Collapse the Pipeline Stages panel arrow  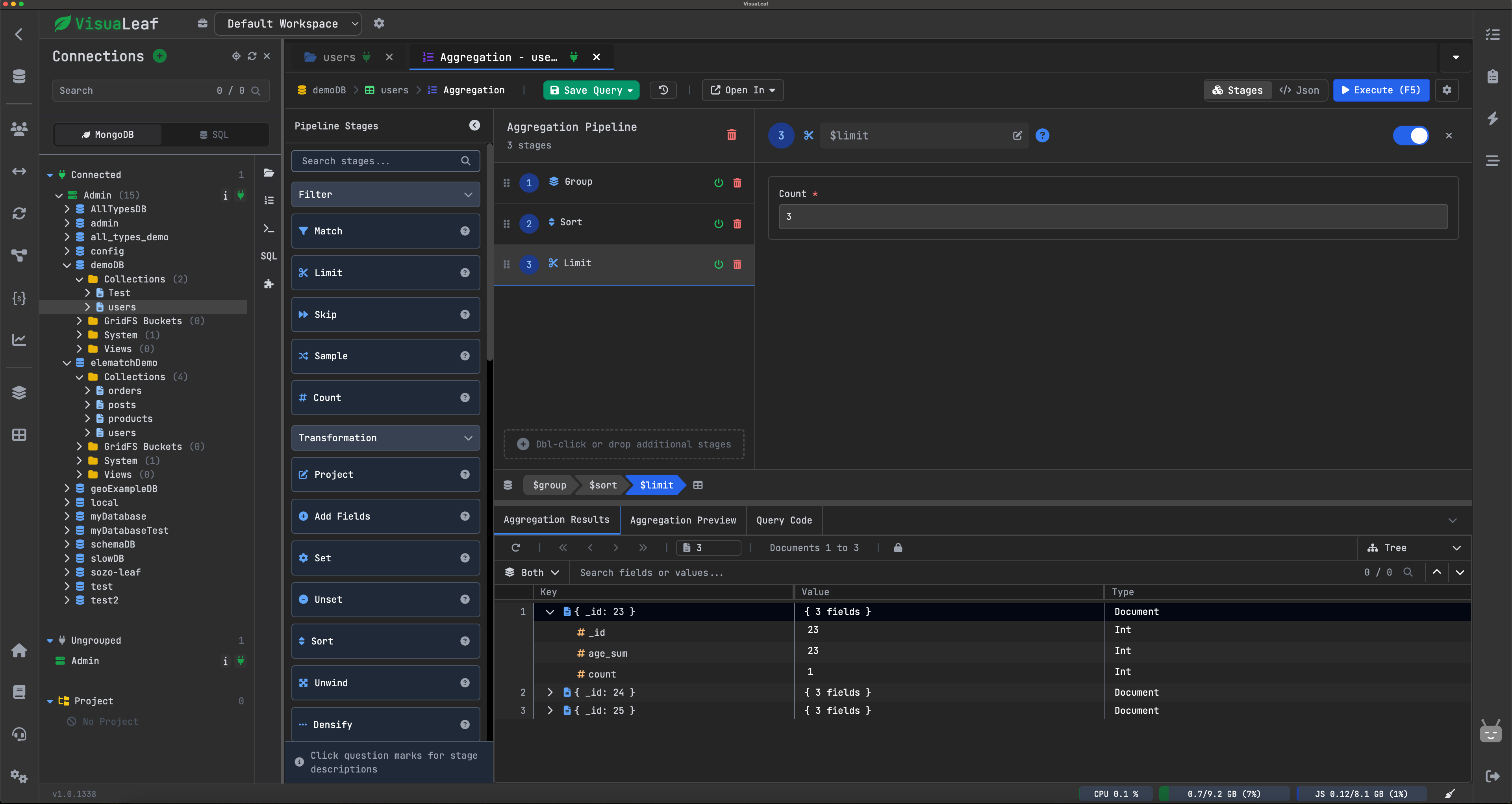tap(474, 125)
